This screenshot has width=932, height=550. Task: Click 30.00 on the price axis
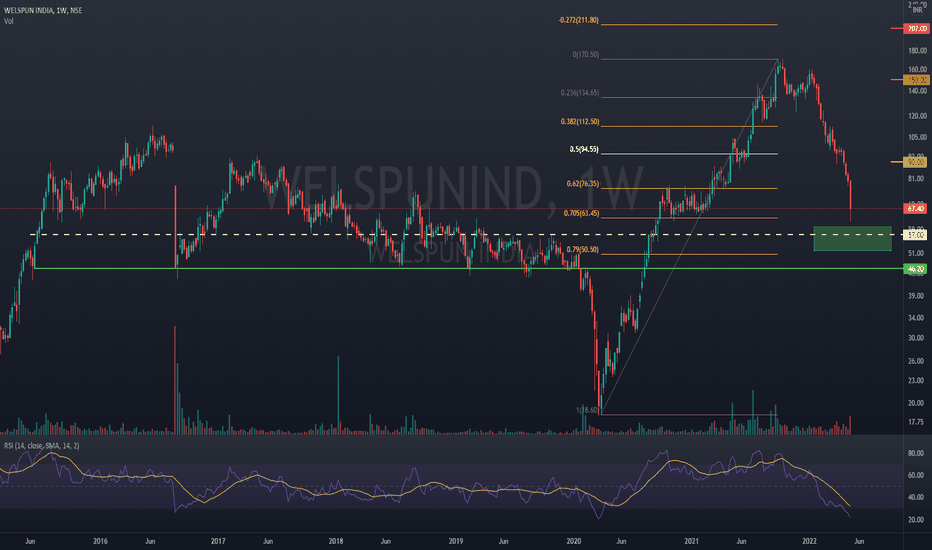tap(917, 338)
